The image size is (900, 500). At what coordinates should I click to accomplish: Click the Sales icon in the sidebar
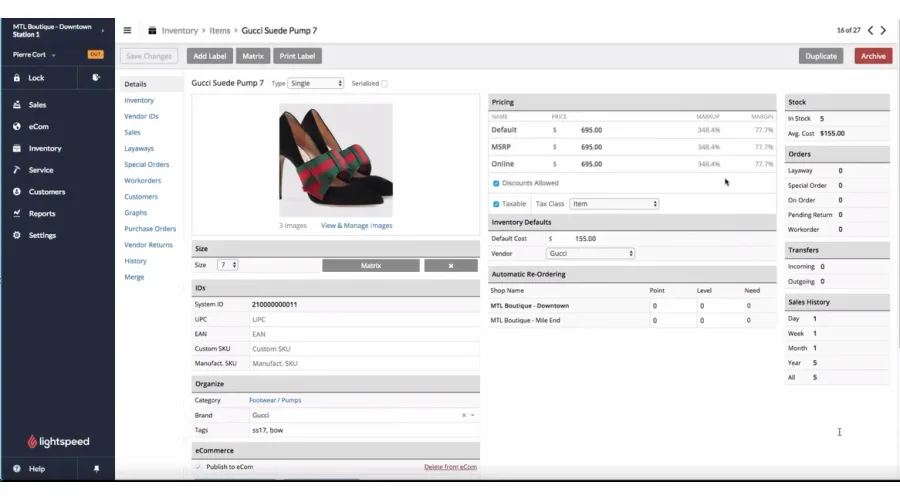[17, 104]
